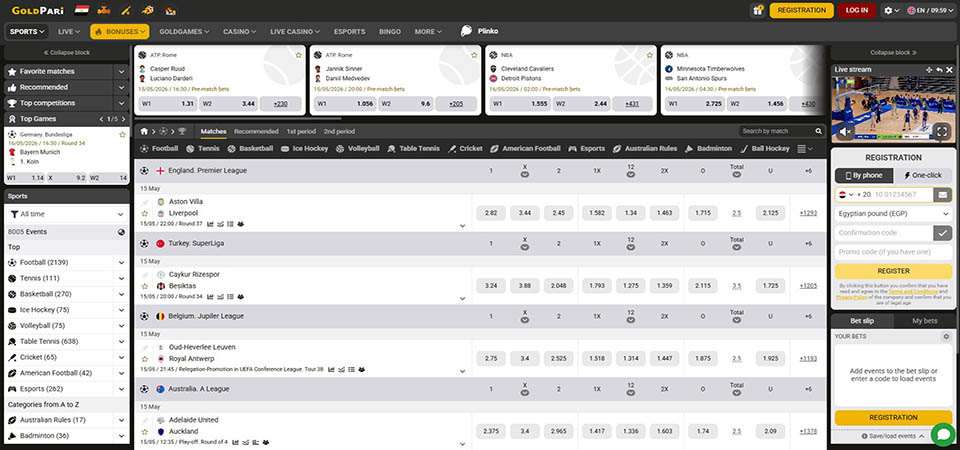Collapse the left sidebar block
960x450 pixels.
(66, 53)
